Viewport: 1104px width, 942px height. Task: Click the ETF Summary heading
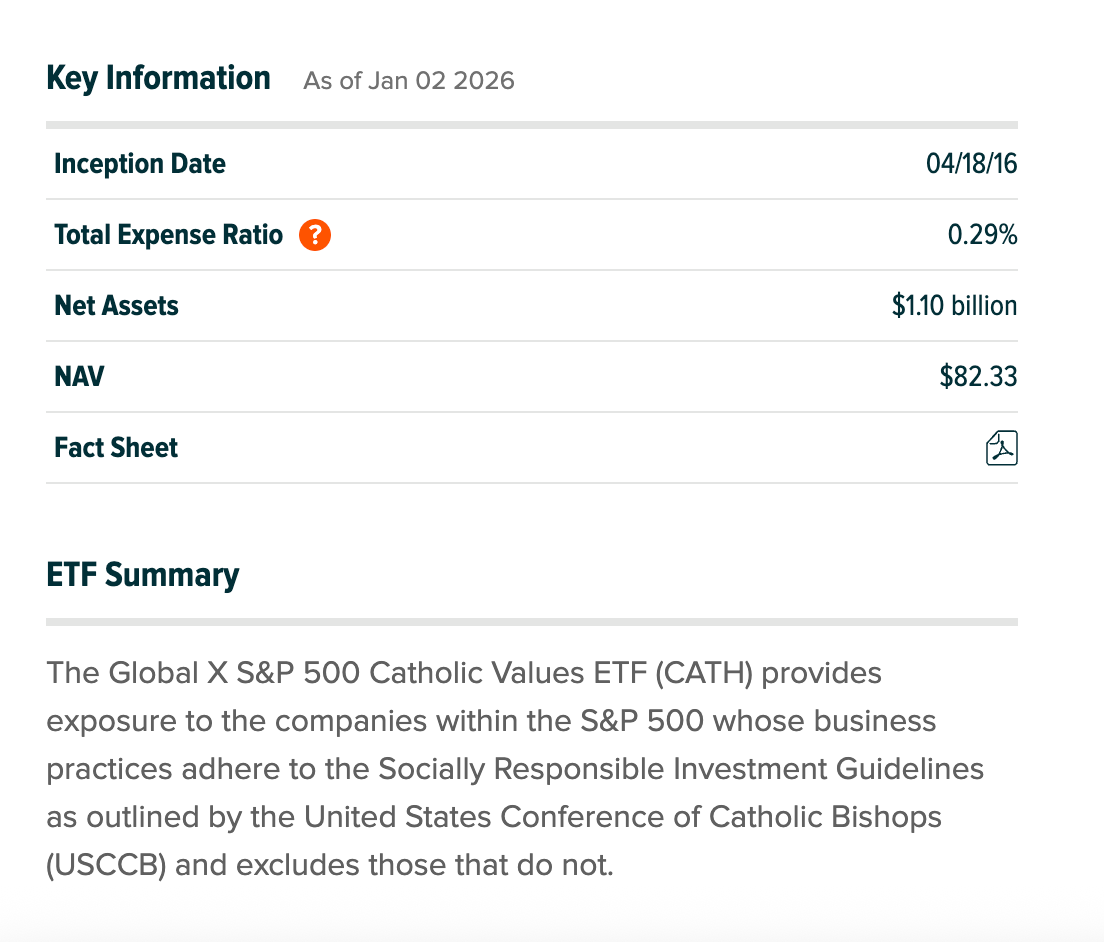[143, 574]
